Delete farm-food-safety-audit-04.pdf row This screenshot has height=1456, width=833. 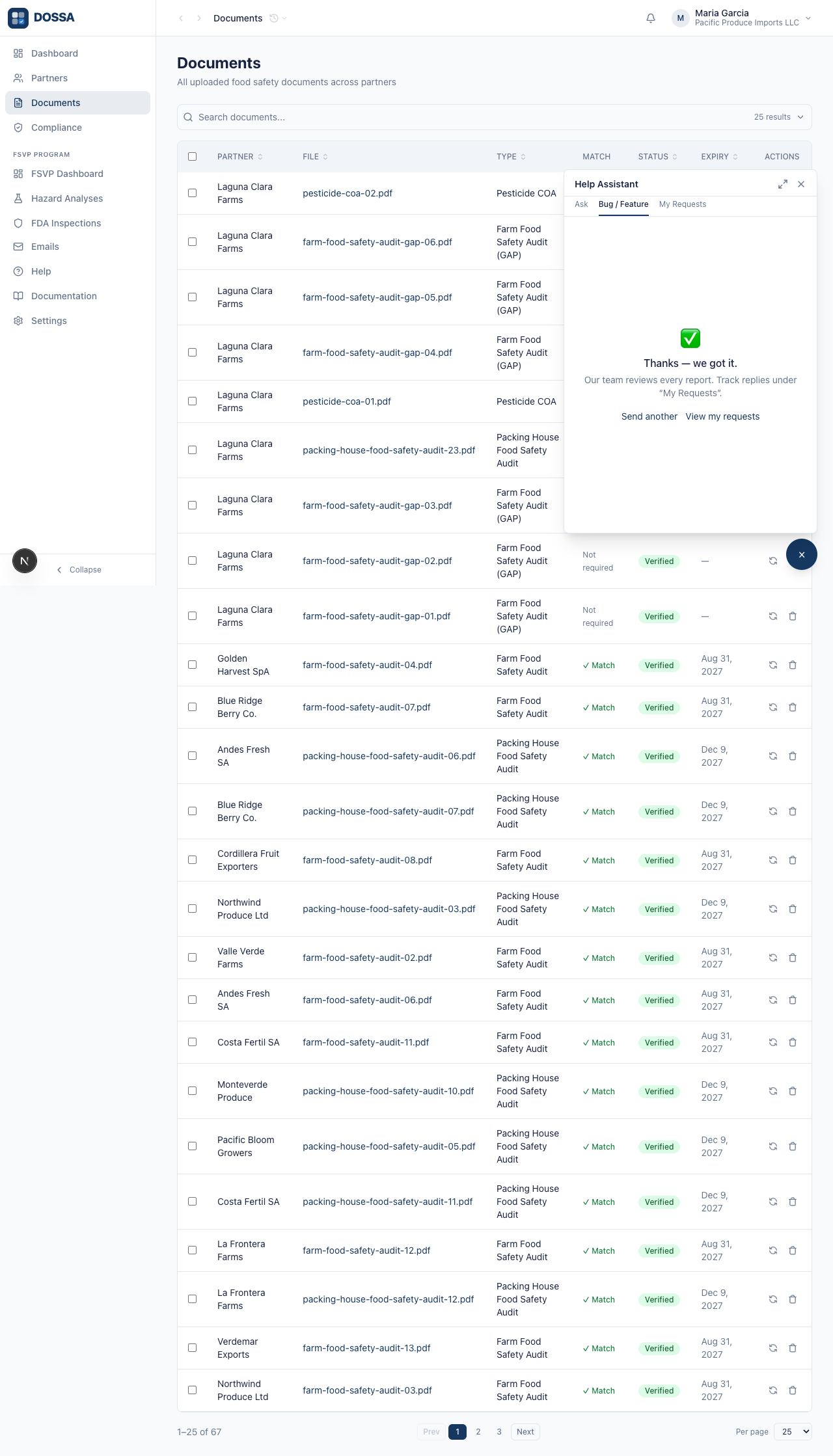(x=793, y=665)
